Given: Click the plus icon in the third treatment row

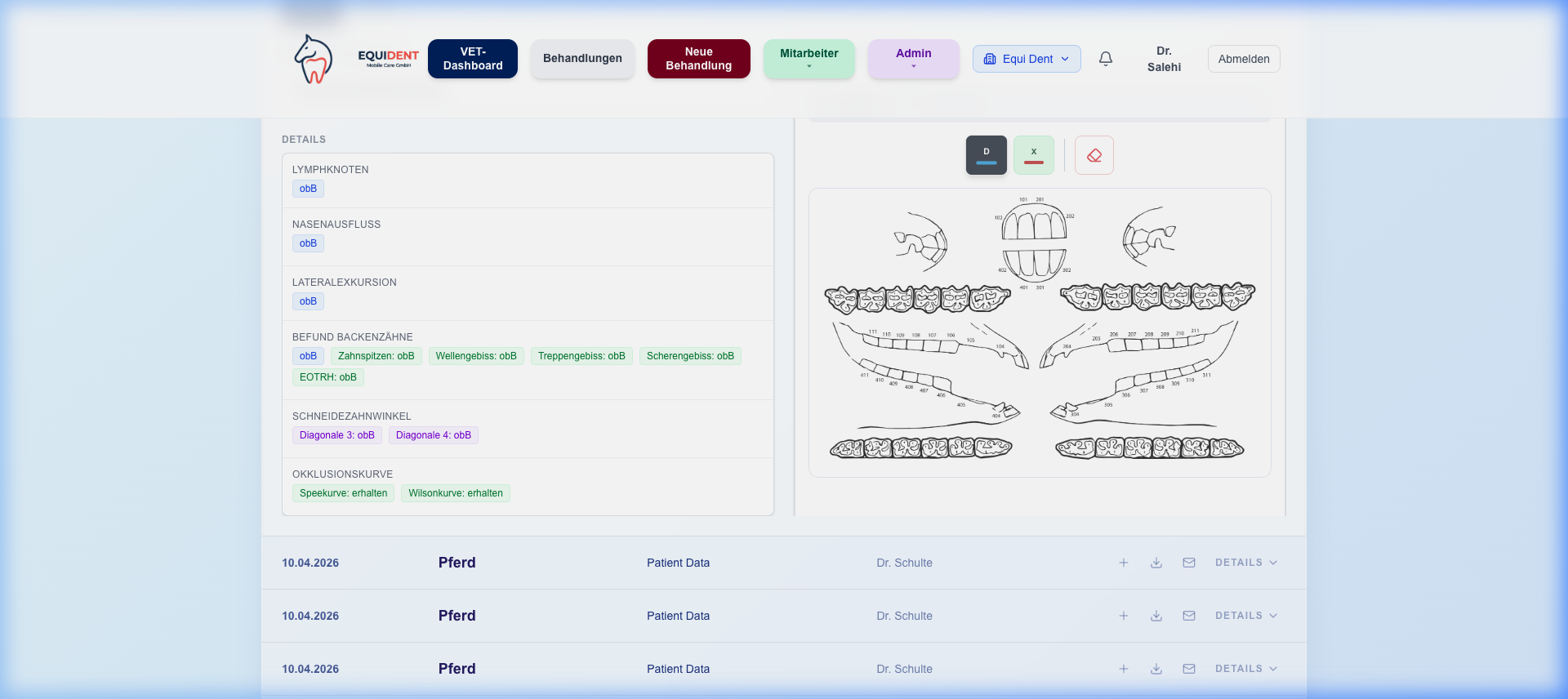Looking at the screenshot, I should click(x=1124, y=669).
